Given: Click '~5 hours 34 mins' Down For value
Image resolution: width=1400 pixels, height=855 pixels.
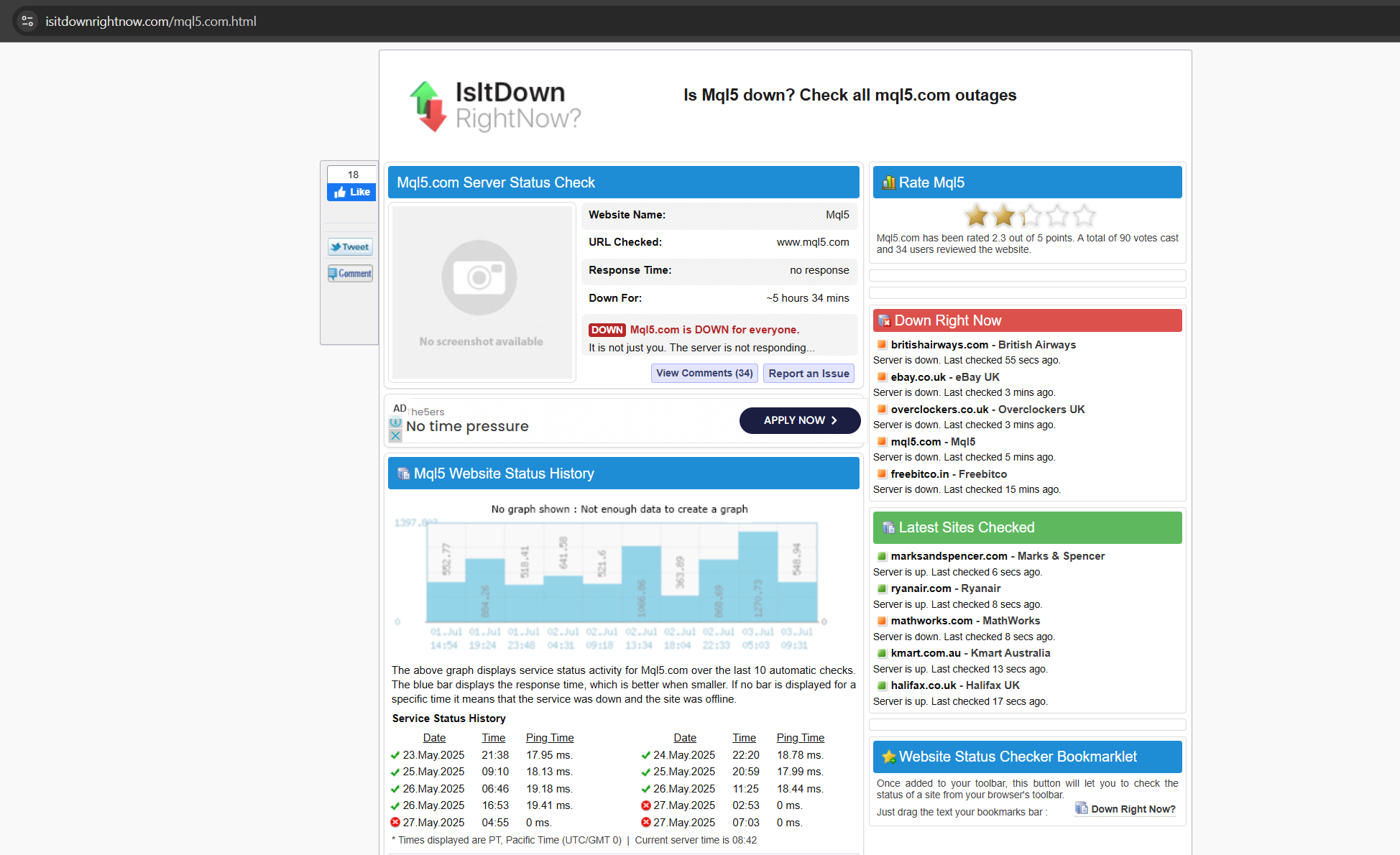Looking at the screenshot, I should point(808,298).
